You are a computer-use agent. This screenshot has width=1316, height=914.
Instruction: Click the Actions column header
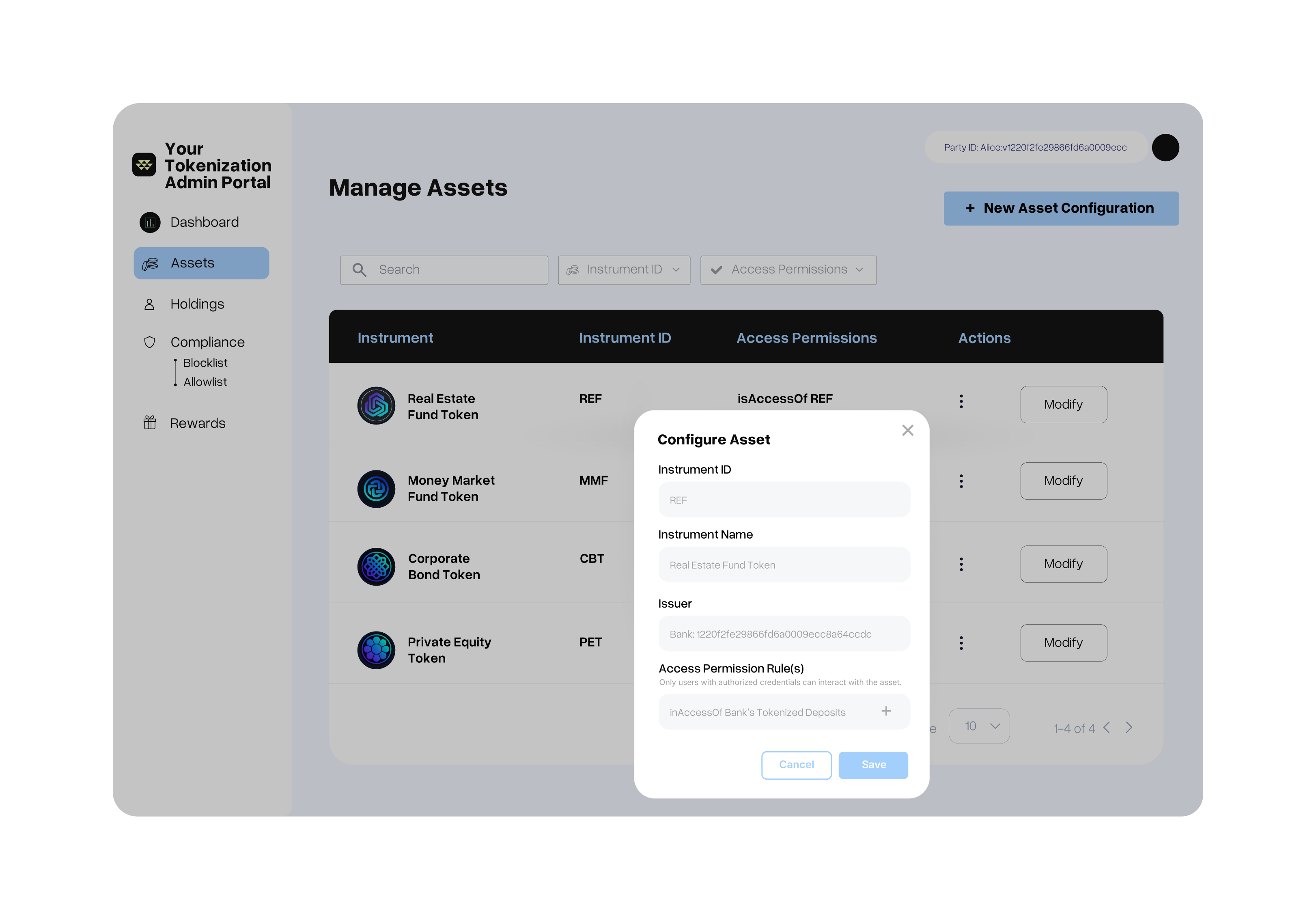pos(984,338)
